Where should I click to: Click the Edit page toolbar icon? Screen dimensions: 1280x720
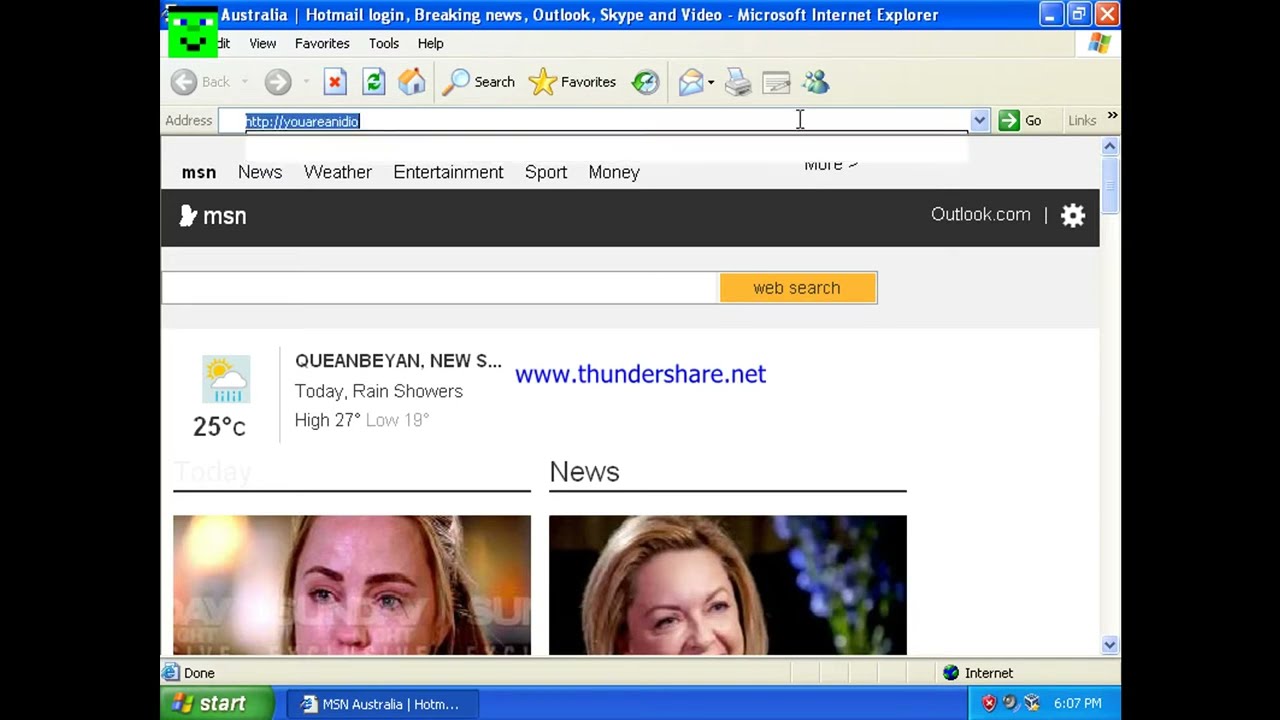(776, 82)
